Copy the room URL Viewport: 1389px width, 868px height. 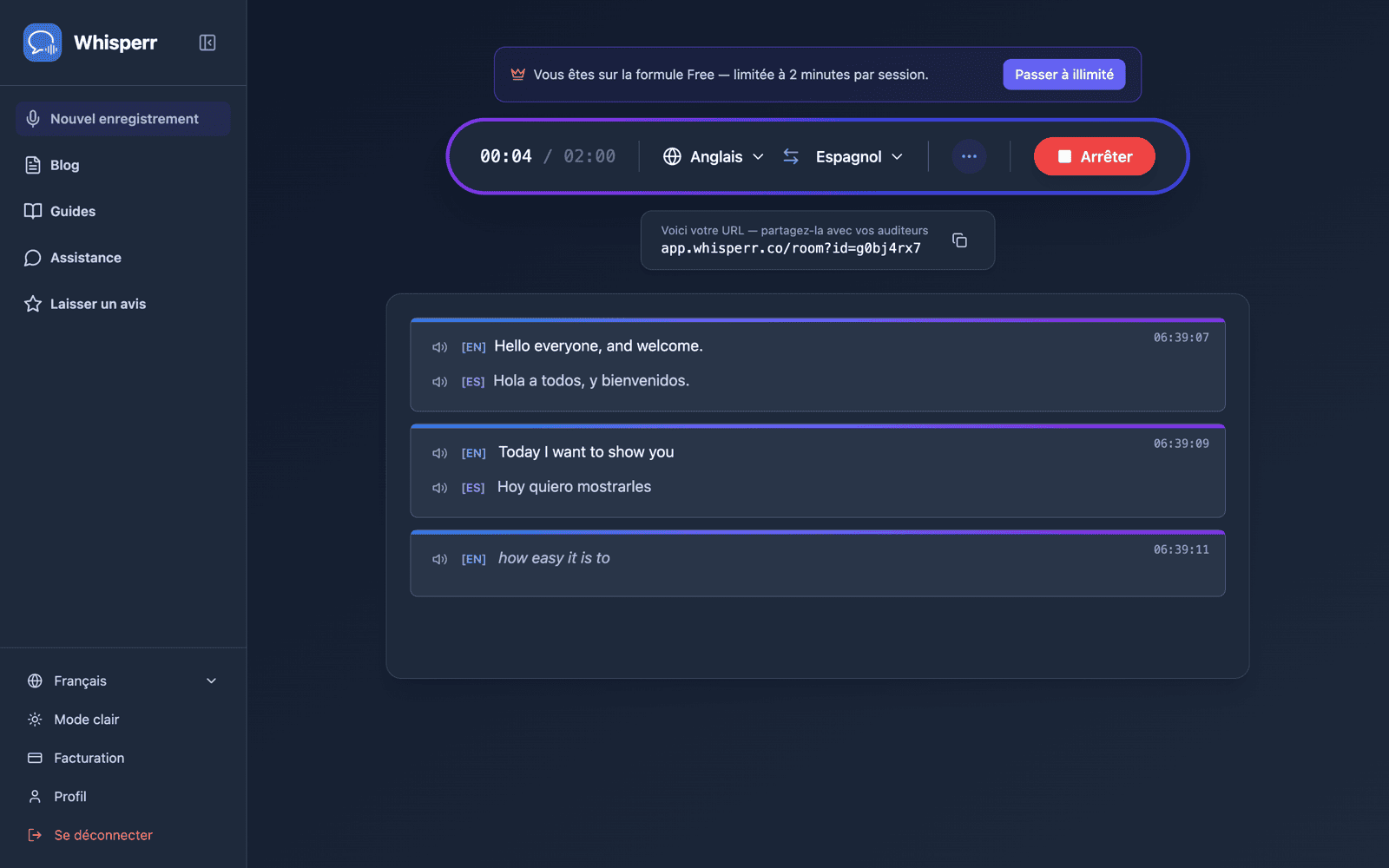(x=959, y=240)
